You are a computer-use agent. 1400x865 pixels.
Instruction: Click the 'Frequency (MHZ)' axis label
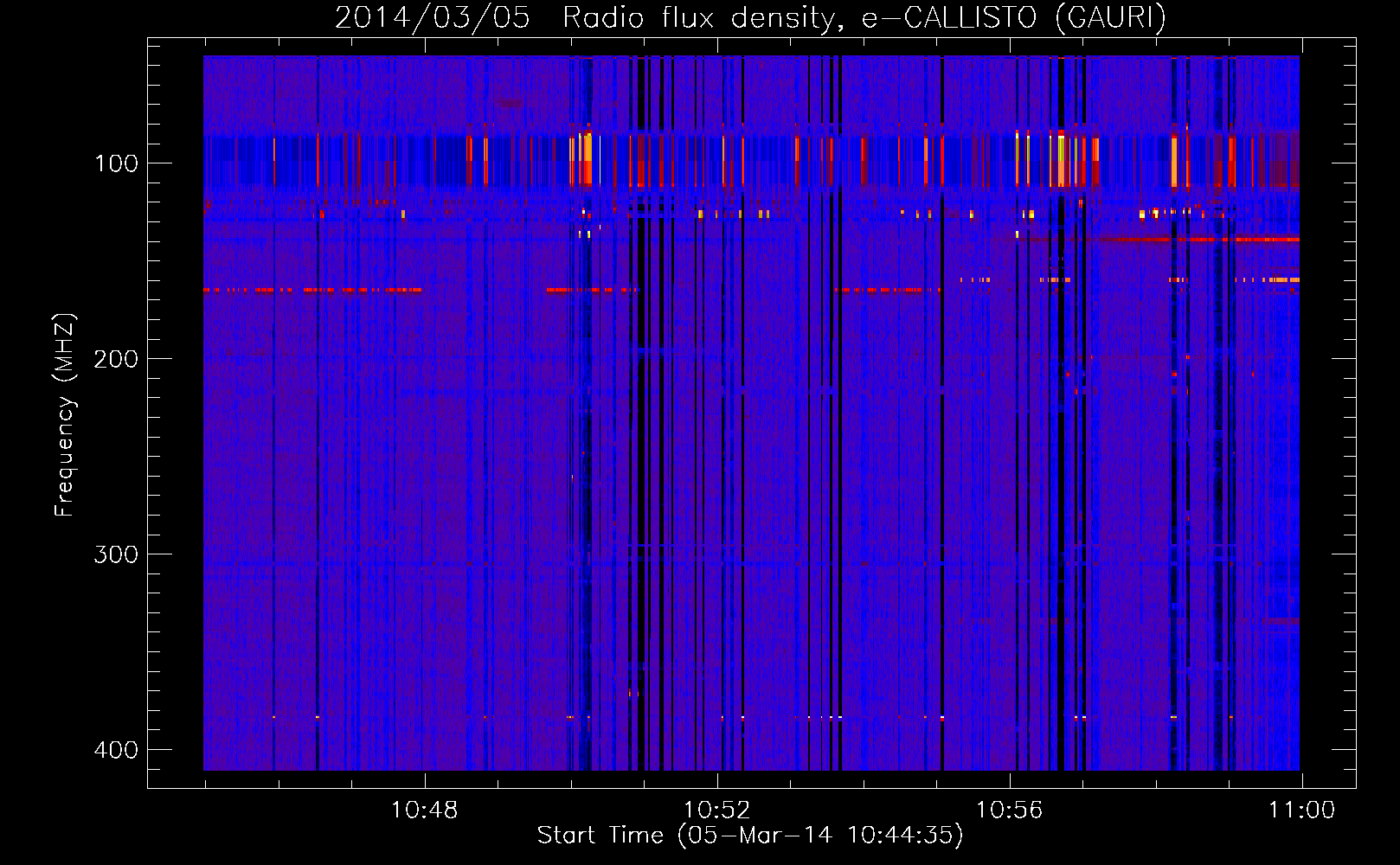point(65,415)
